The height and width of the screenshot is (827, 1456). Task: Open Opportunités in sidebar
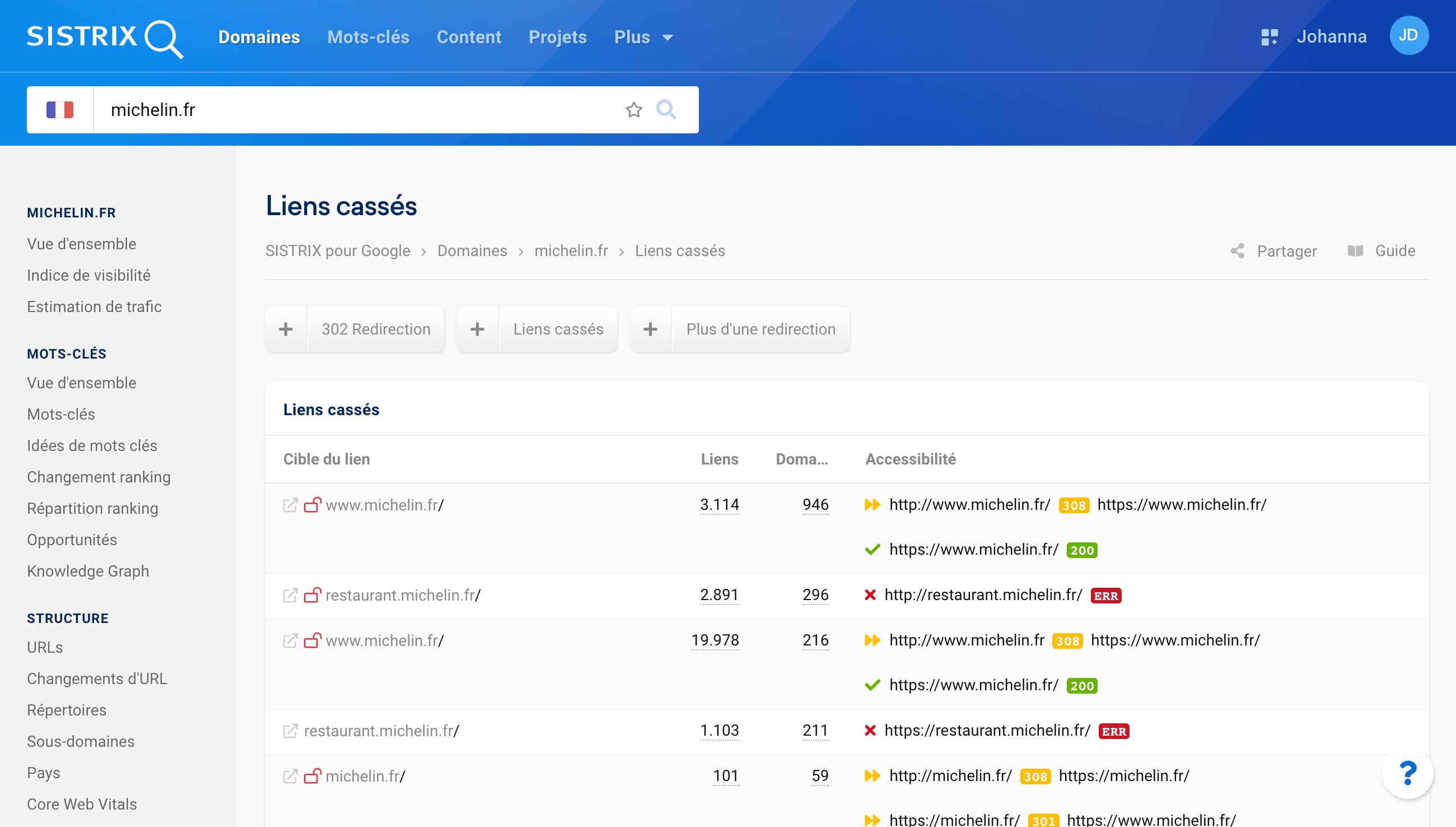point(72,540)
